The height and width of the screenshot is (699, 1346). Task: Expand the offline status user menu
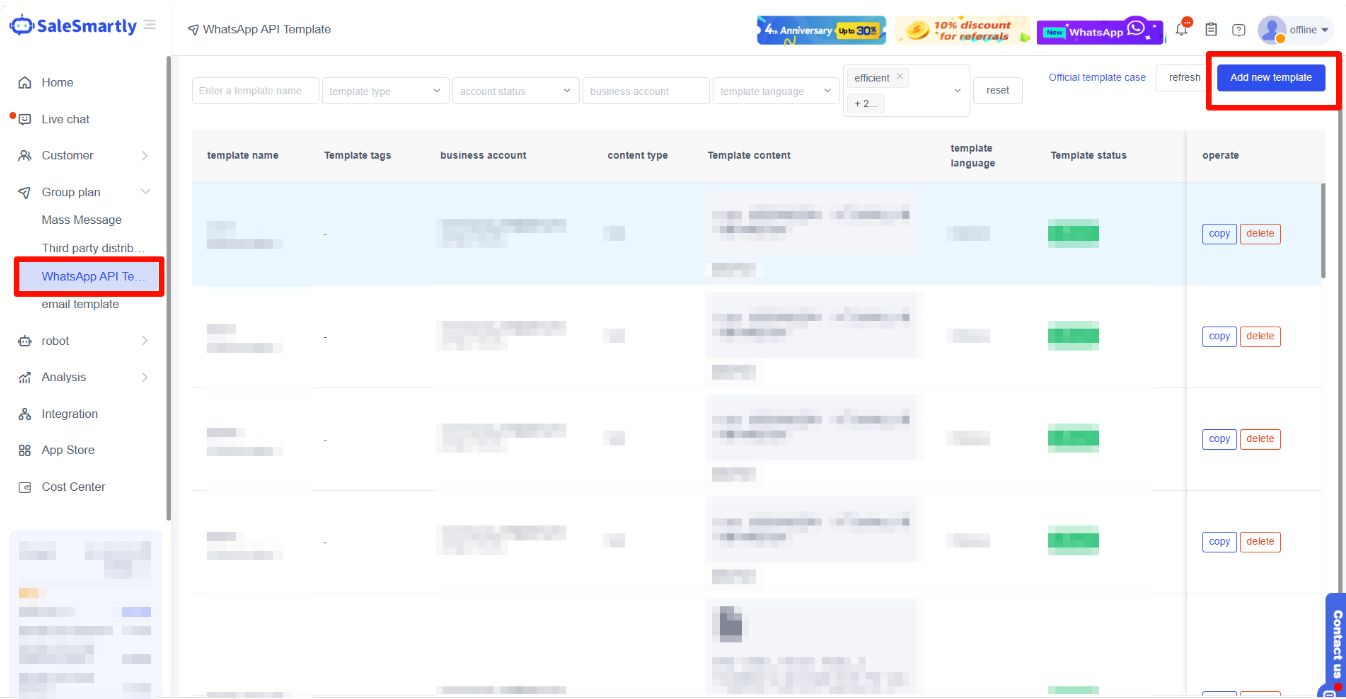tap(1309, 30)
